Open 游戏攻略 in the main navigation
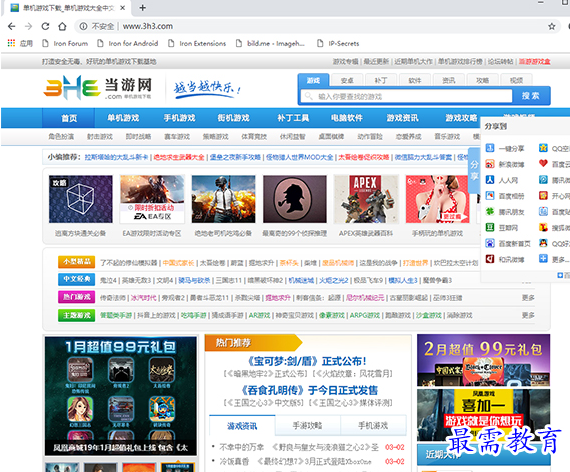 [461, 118]
